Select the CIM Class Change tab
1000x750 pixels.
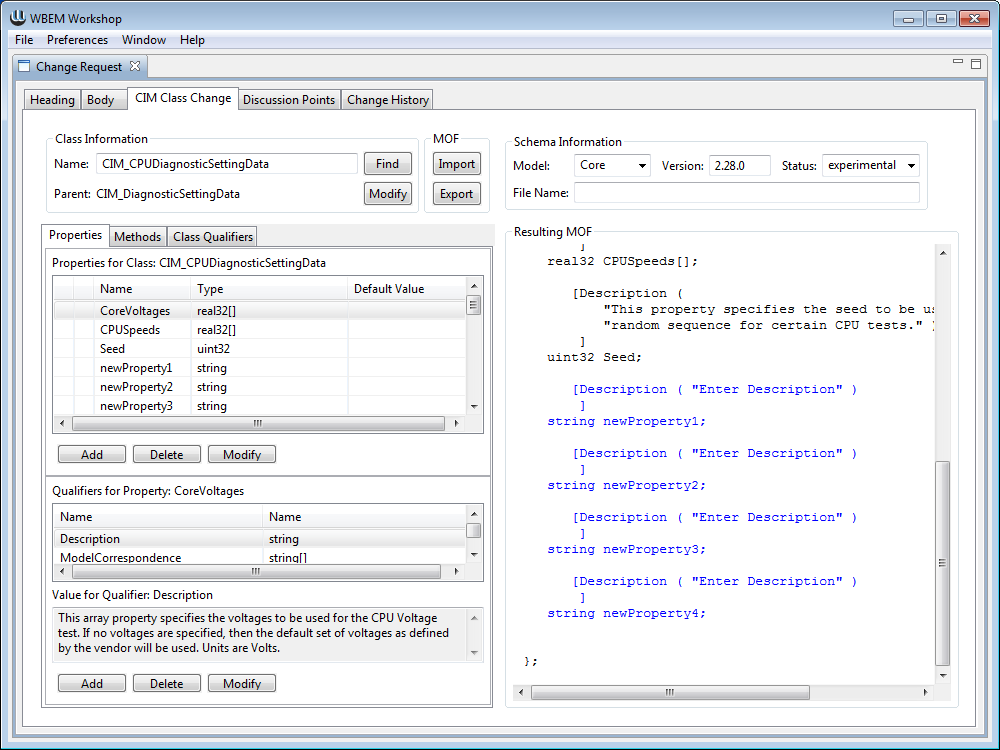pos(183,98)
